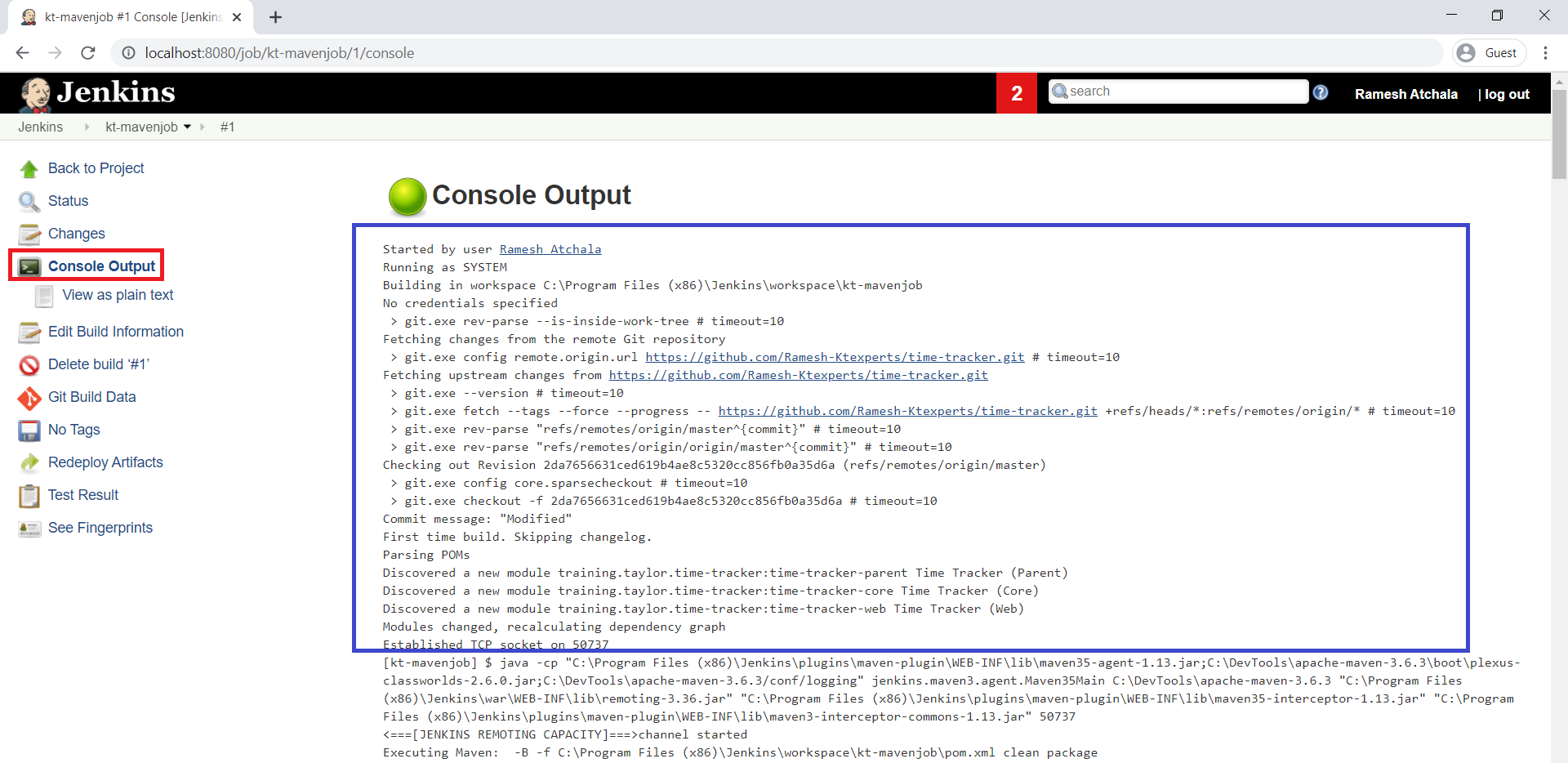The height and width of the screenshot is (763, 1568).
Task: Click the Jenkins header title text
Action: click(x=116, y=92)
